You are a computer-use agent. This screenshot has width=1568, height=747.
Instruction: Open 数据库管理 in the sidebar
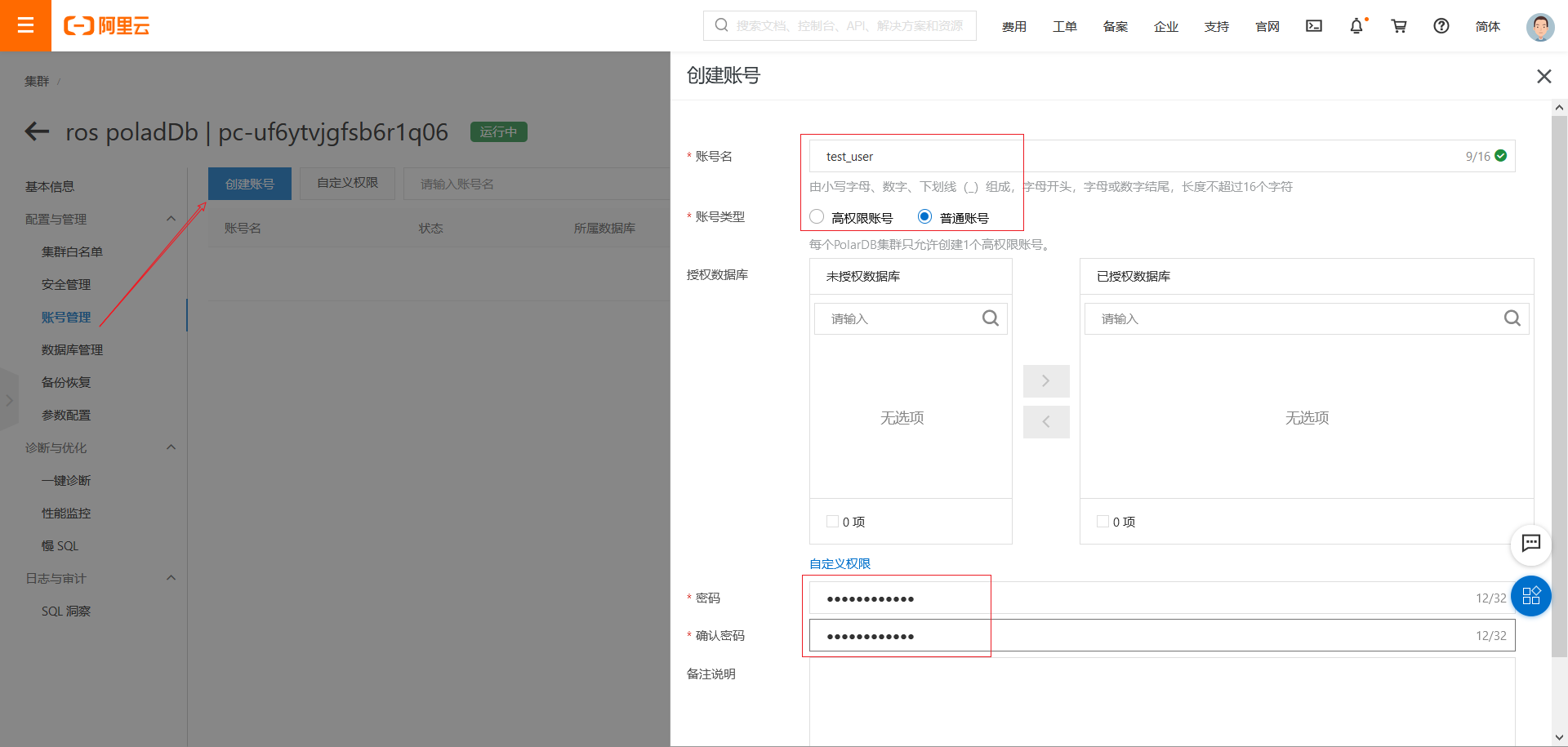tap(72, 349)
